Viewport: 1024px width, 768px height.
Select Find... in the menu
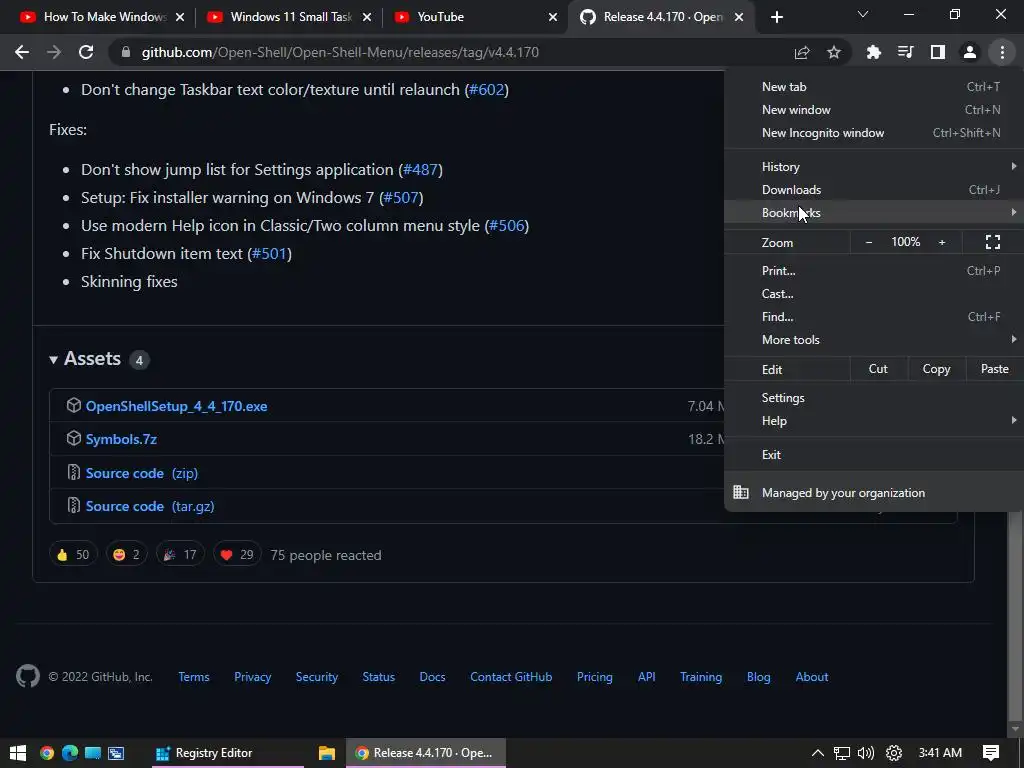coord(874,316)
